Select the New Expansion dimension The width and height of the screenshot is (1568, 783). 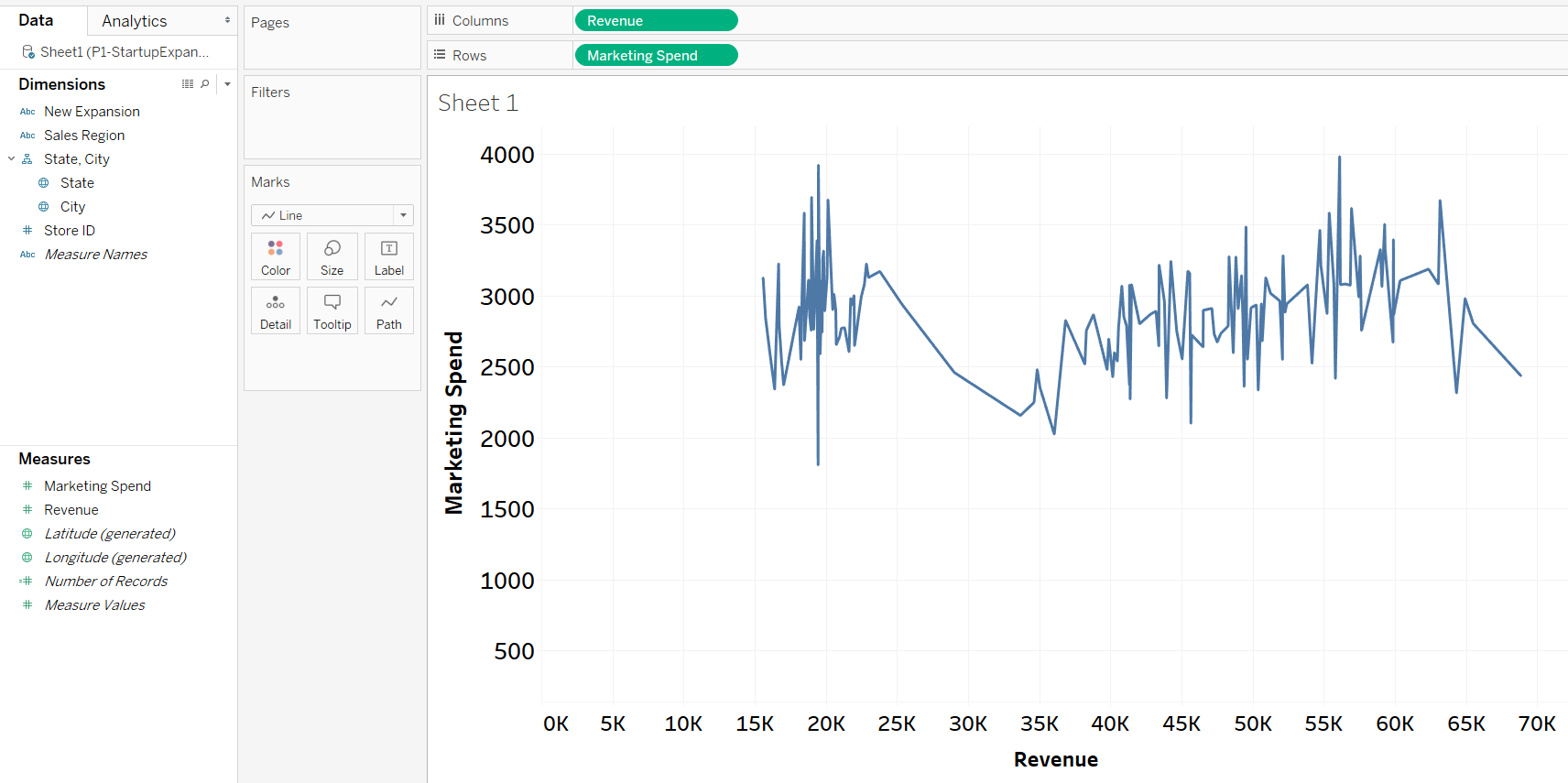click(92, 112)
